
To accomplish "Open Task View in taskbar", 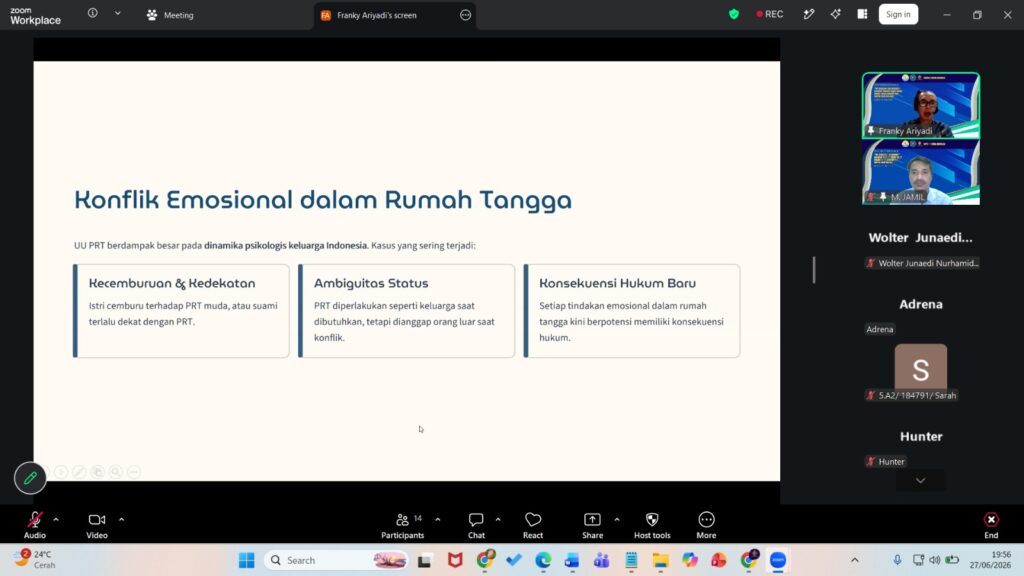I will (424, 560).
